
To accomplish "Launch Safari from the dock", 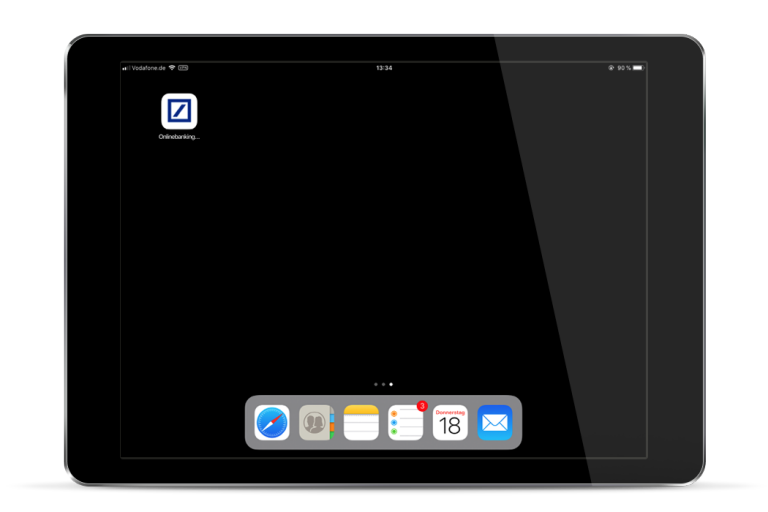I will (272, 422).
